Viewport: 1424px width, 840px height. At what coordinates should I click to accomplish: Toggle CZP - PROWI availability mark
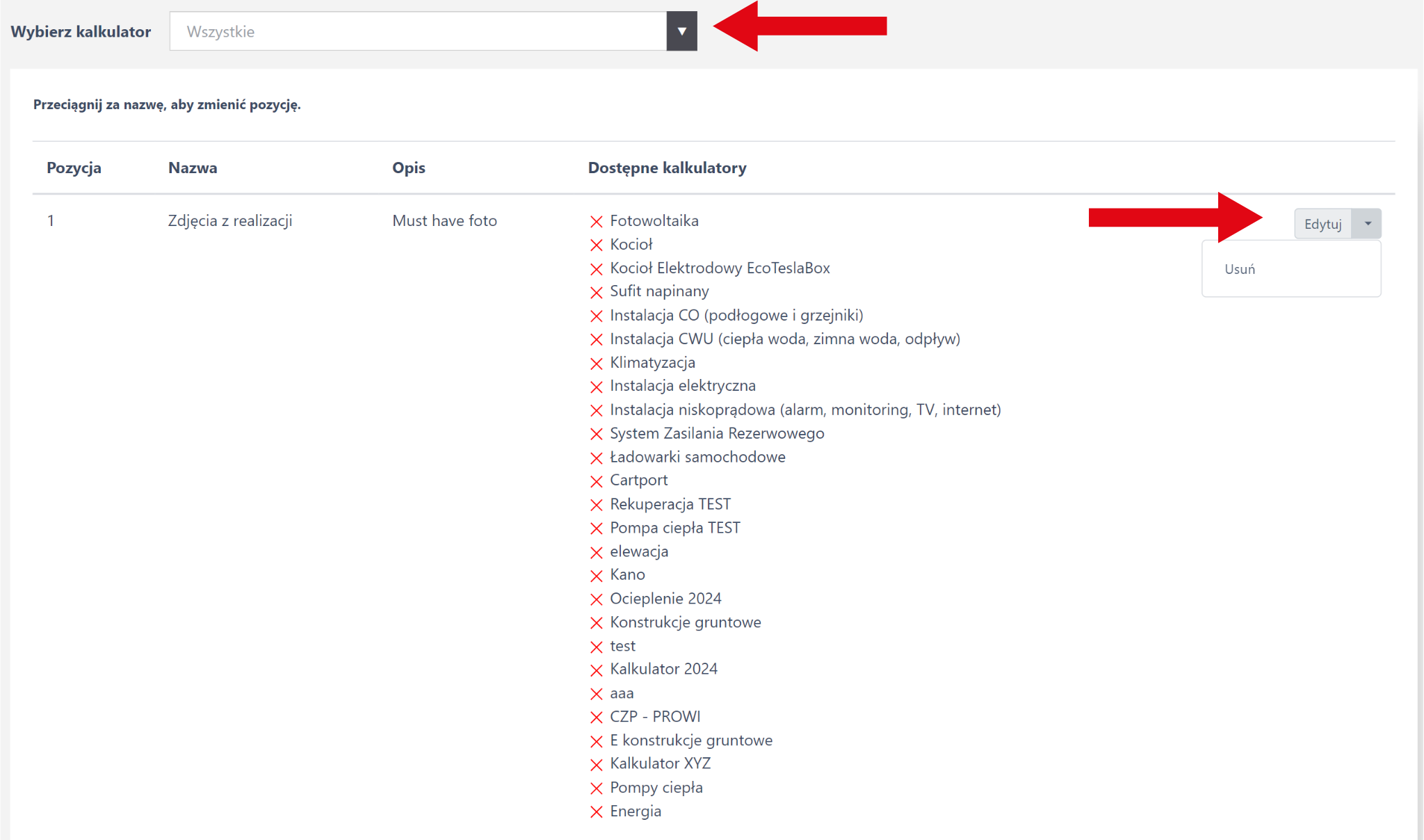[x=596, y=718]
